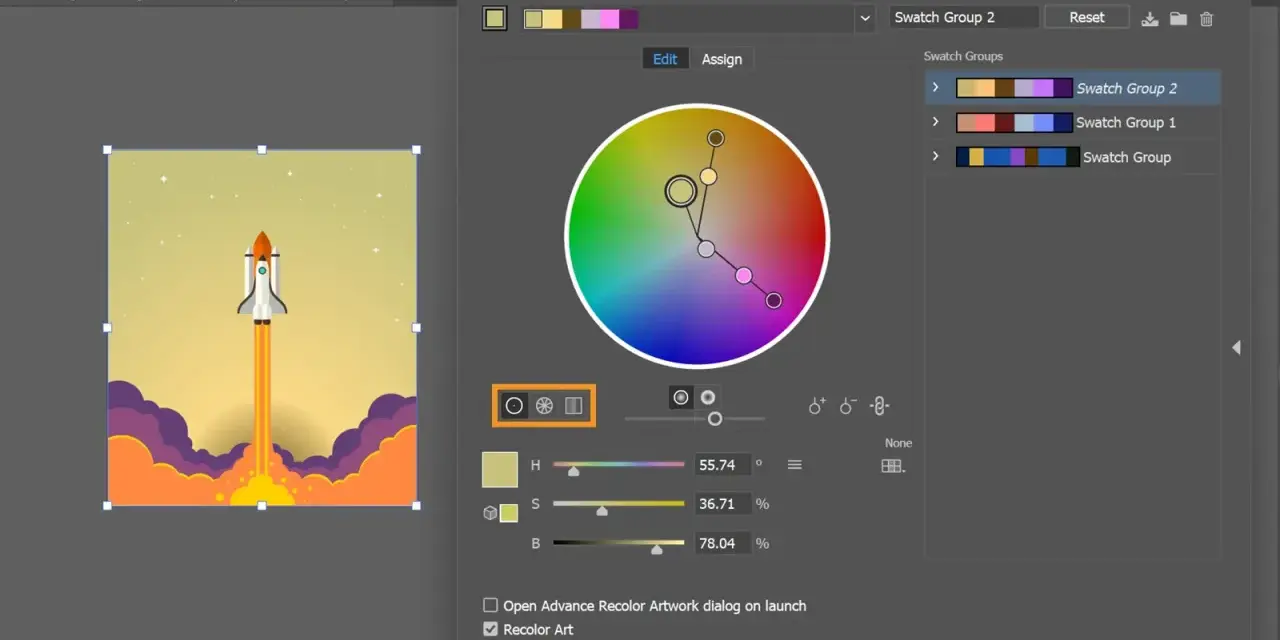Select the lavender marker near wheel center
Viewport: 1280px width, 640px height.
706,248
